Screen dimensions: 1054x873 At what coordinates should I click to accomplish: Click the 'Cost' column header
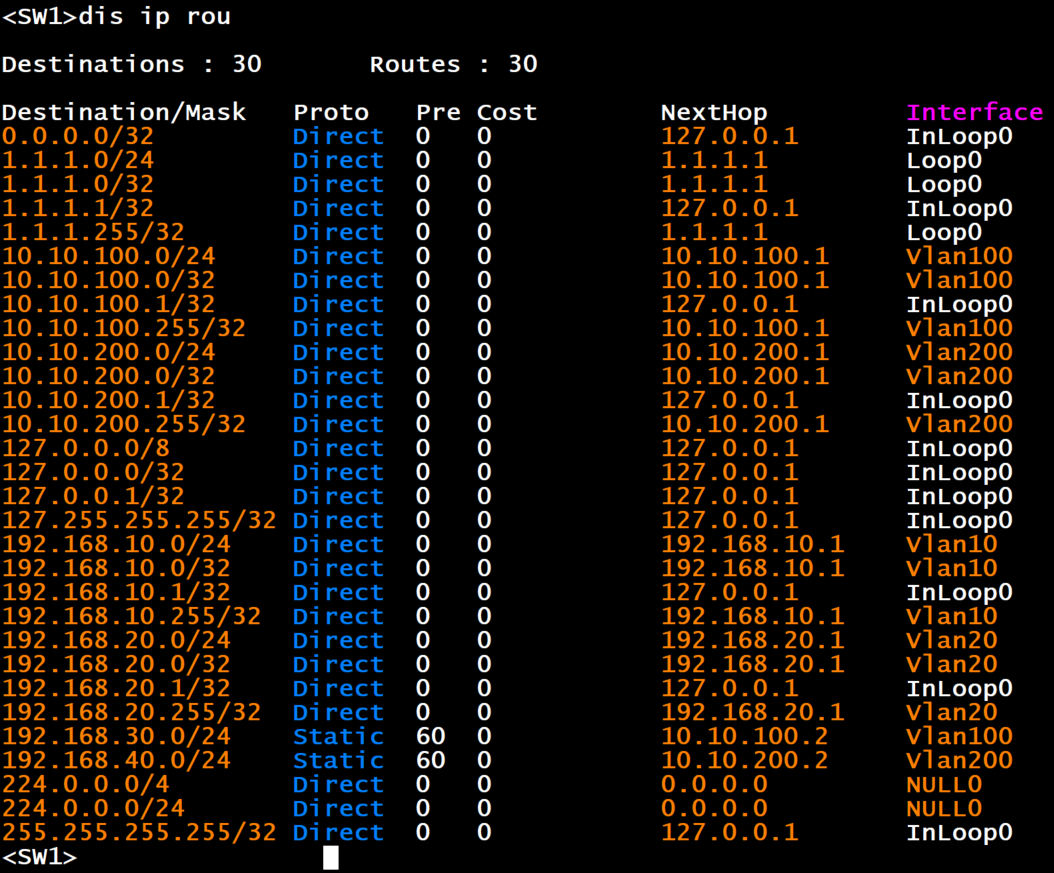(x=507, y=112)
